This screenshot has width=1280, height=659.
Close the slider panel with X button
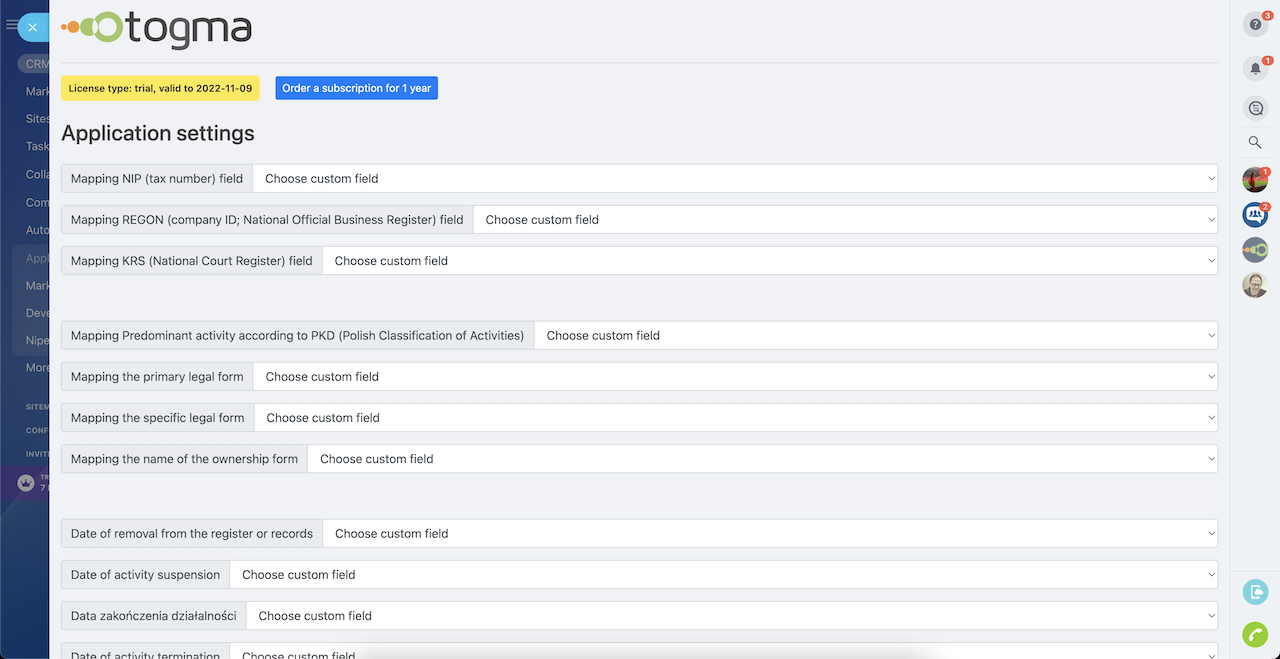tap(32, 27)
